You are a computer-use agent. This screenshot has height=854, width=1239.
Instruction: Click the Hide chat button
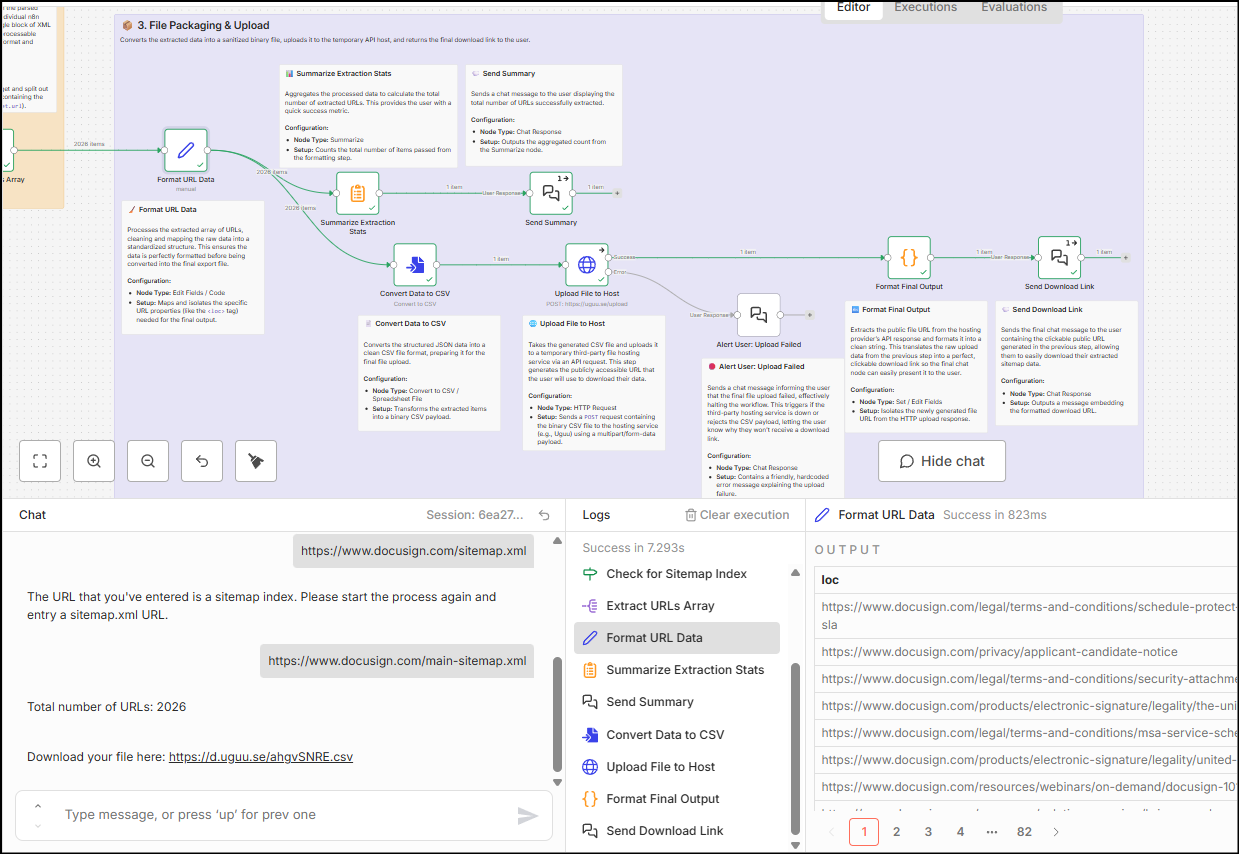click(x=942, y=461)
